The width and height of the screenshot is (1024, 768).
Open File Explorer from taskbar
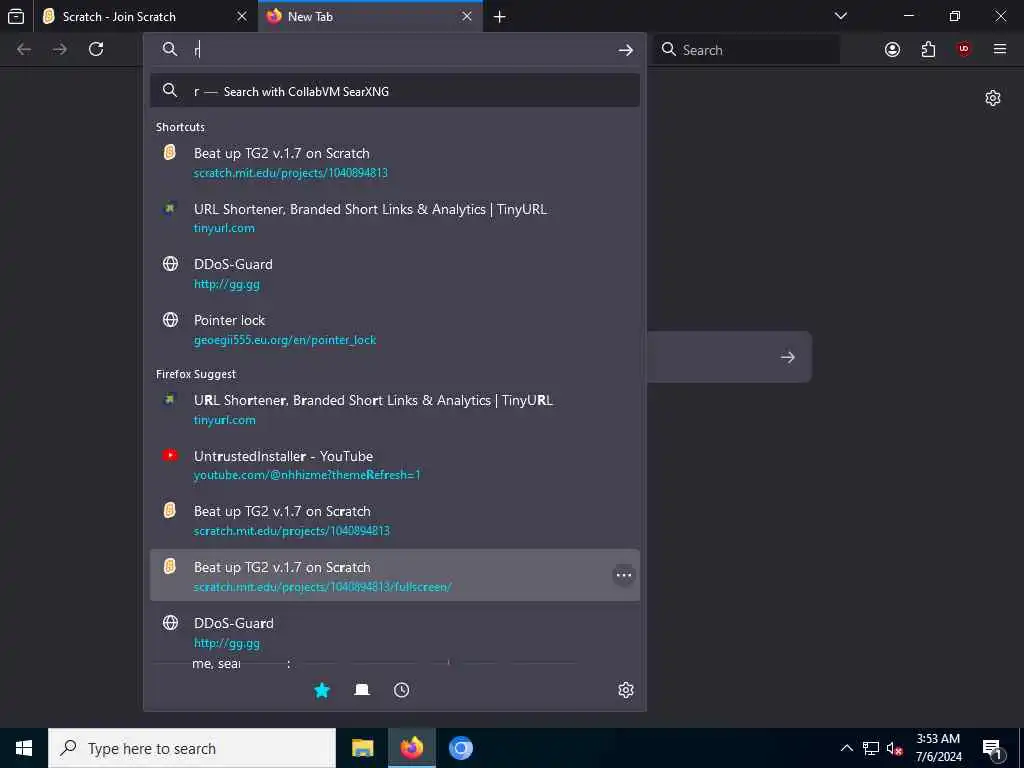[362, 748]
